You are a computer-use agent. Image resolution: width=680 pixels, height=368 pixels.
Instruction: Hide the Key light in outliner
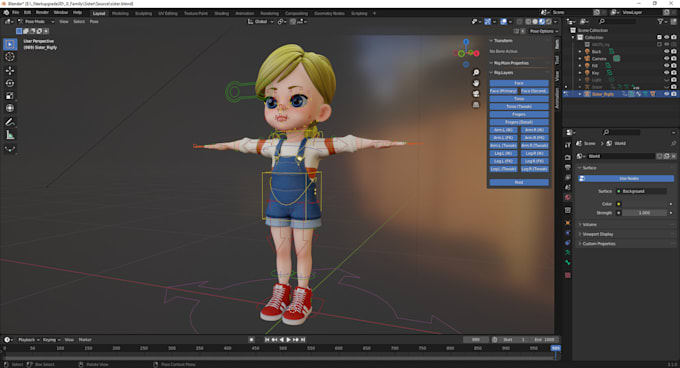click(x=667, y=72)
